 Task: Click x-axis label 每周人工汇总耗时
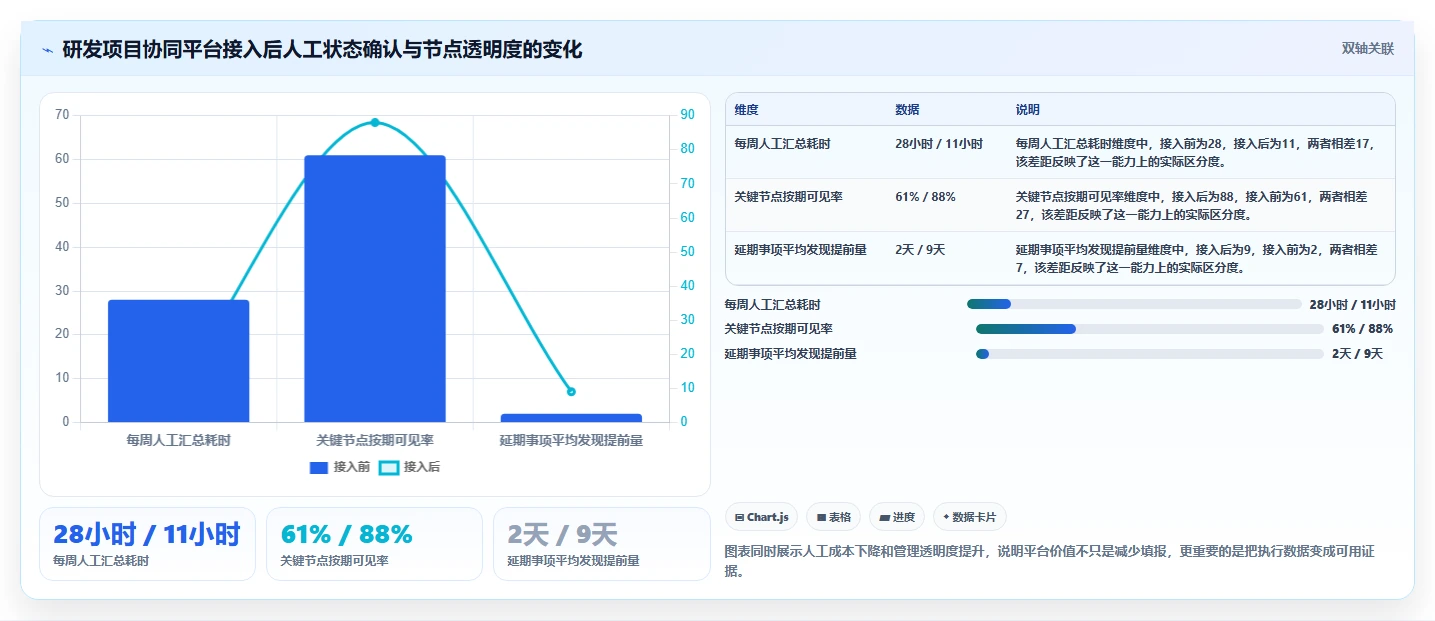tap(179, 440)
